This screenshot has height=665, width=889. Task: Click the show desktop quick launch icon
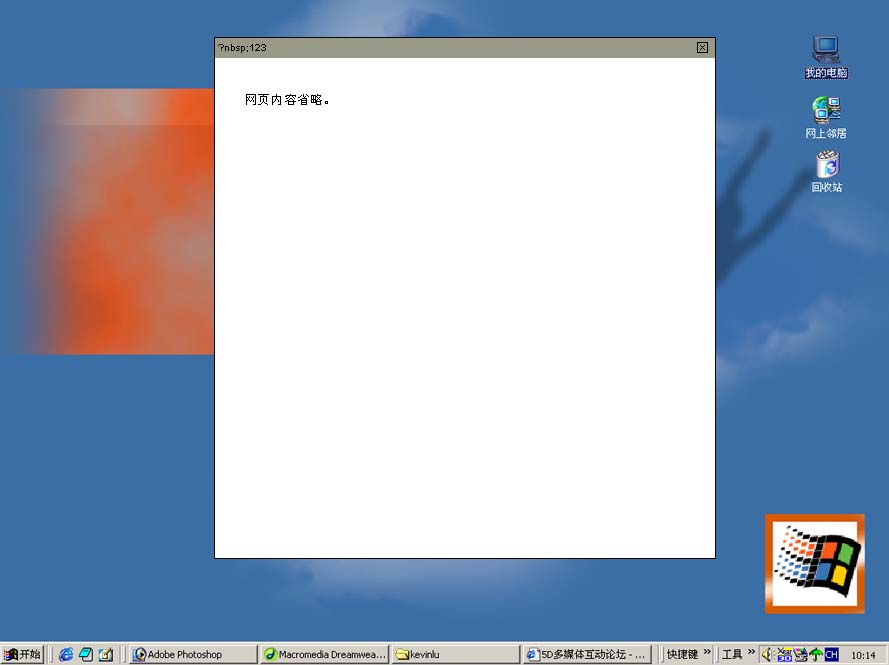tap(86, 654)
